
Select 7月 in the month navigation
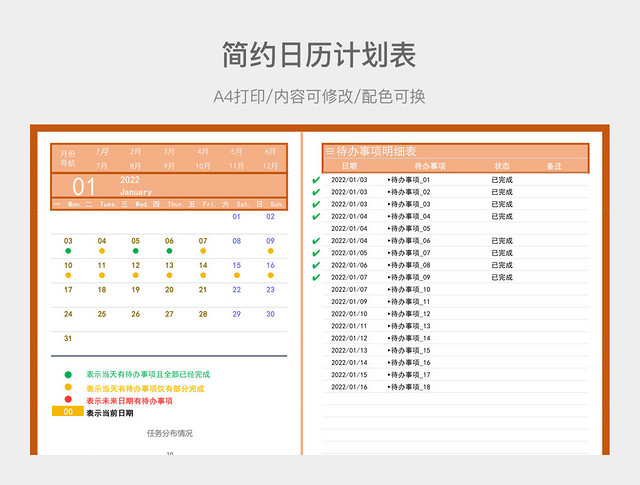tap(102, 166)
